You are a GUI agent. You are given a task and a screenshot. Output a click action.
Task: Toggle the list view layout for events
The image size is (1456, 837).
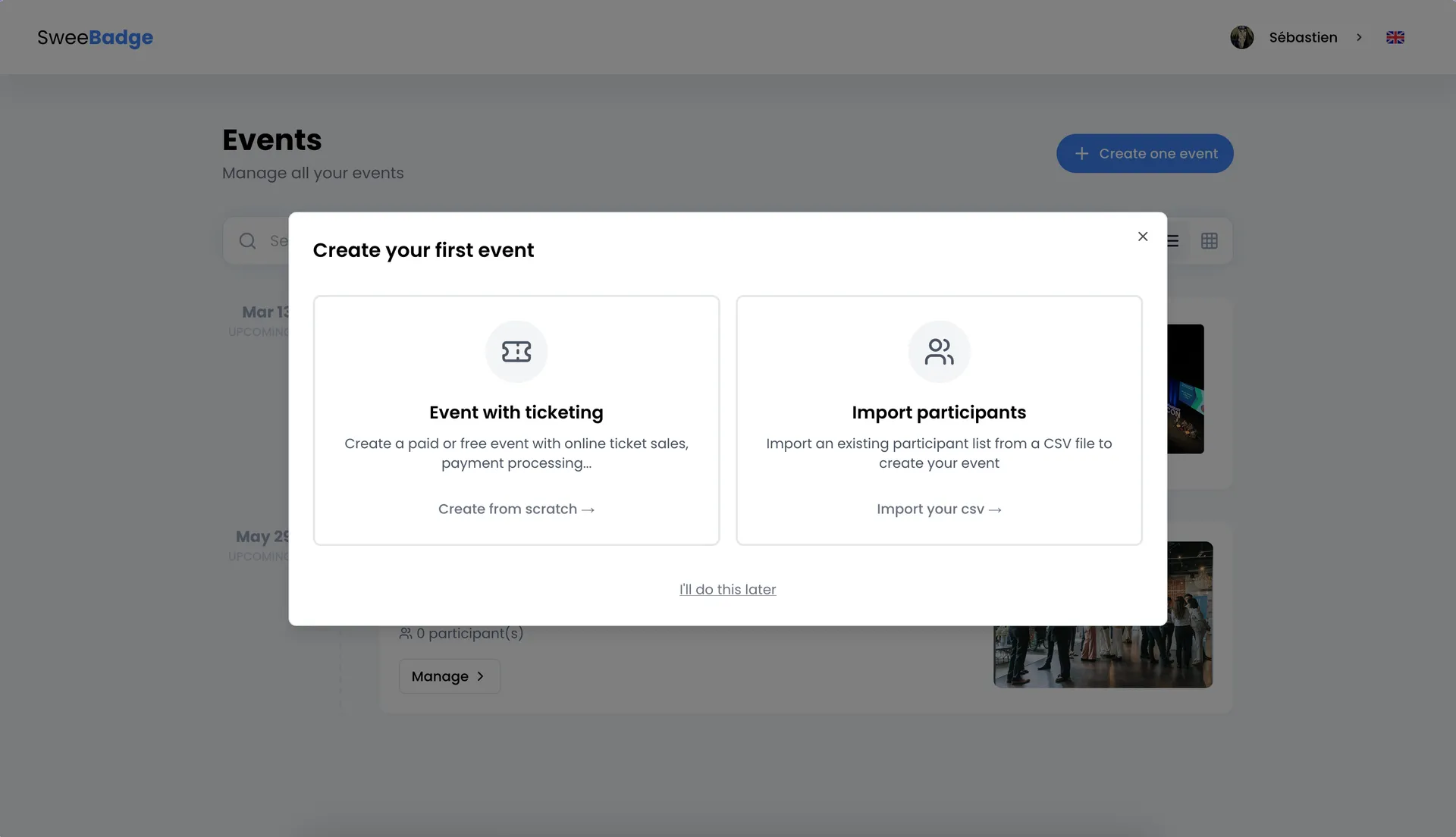(x=1172, y=240)
